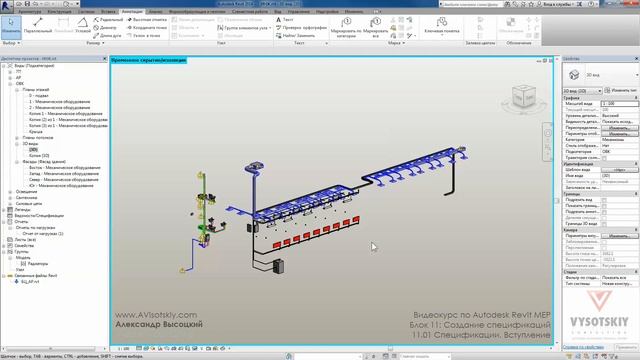Select 'Восток - Механическое оборудование' elevation
The width and height of the screenshot is (640, 360).
coord(64,168)
